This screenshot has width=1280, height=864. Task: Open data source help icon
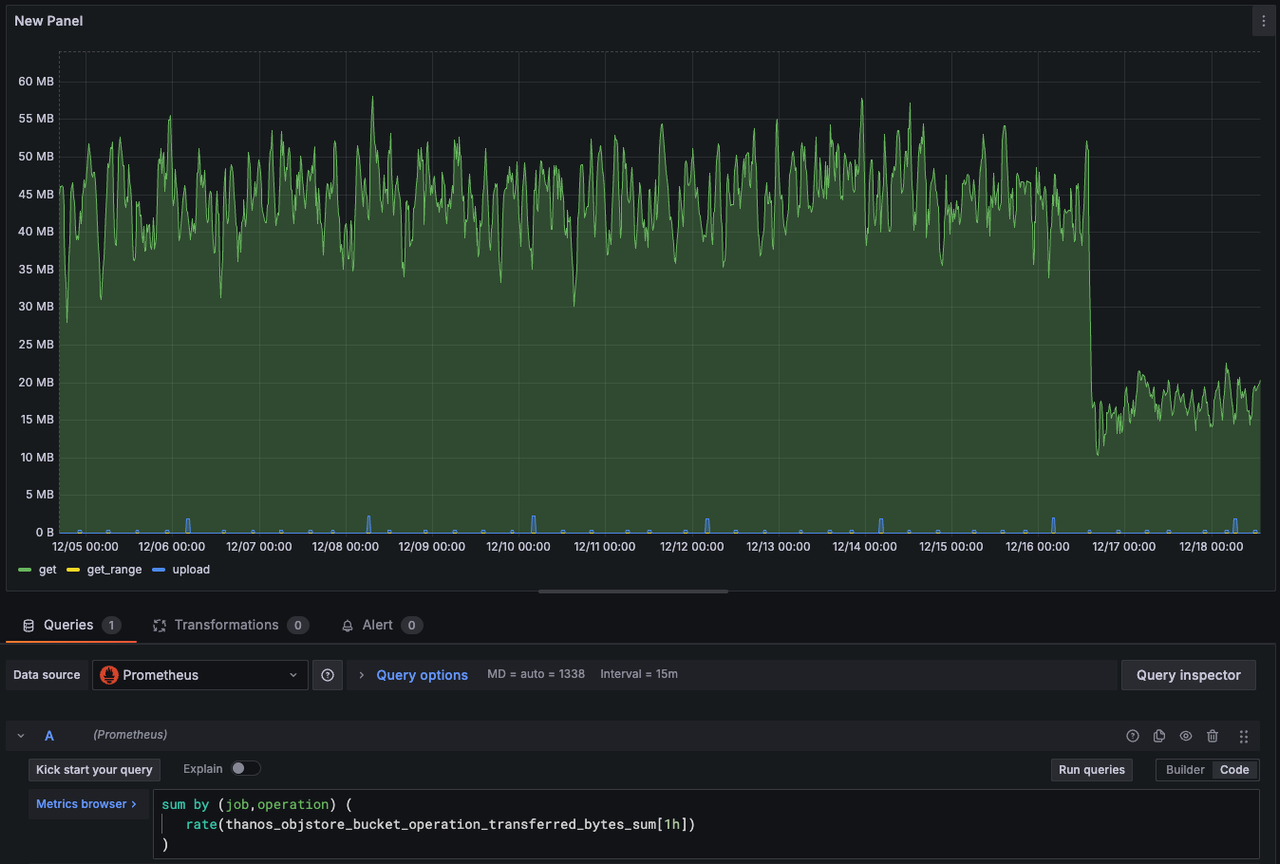tap(327, 675)
